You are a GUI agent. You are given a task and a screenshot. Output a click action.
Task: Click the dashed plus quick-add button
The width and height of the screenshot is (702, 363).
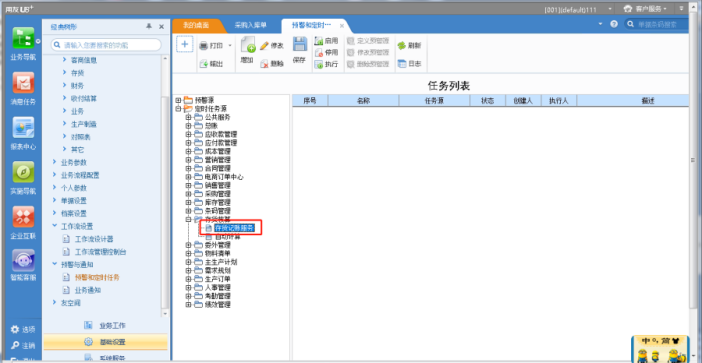point(184,44)
